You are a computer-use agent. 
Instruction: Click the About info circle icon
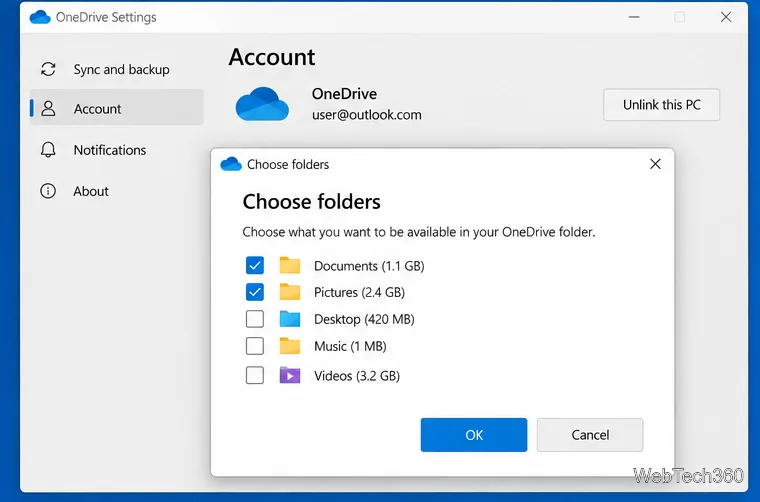pos(48,191)
